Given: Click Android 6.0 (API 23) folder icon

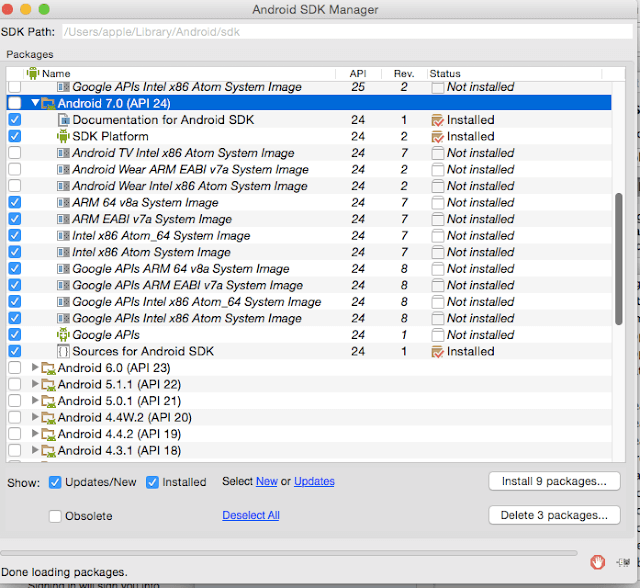Looking at the screenshot, I should pos(48,368).
